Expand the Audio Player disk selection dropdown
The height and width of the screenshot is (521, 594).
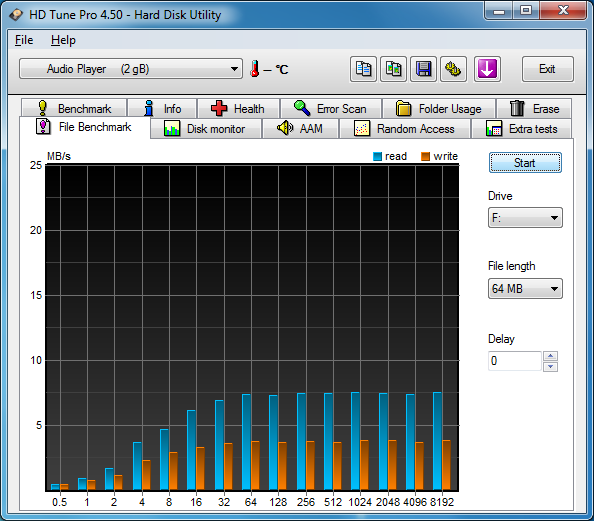[x=131, y=69]
